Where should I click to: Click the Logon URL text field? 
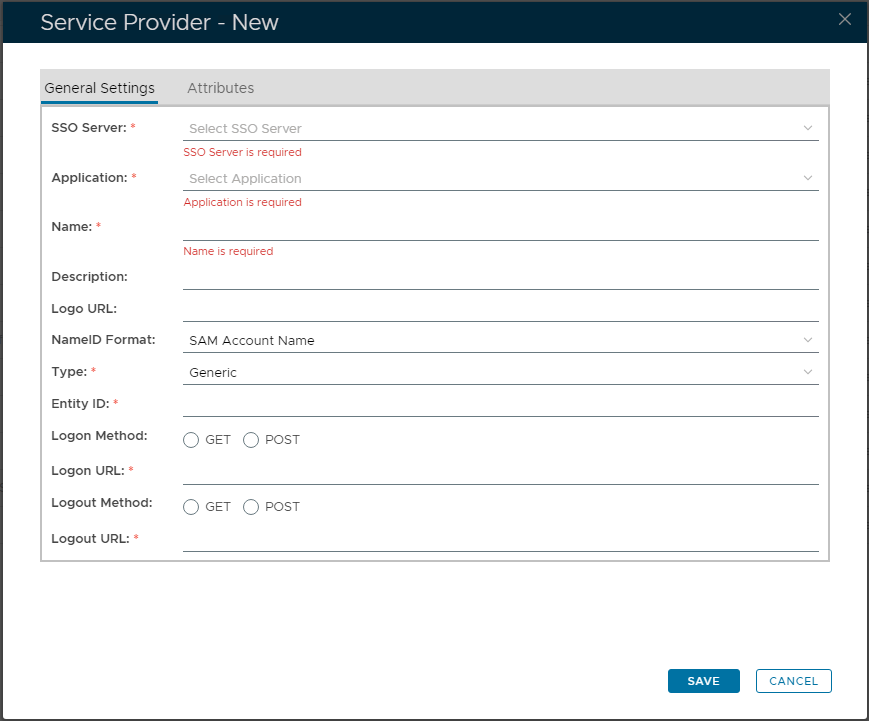pyautogui.click(x=500, y=472)
